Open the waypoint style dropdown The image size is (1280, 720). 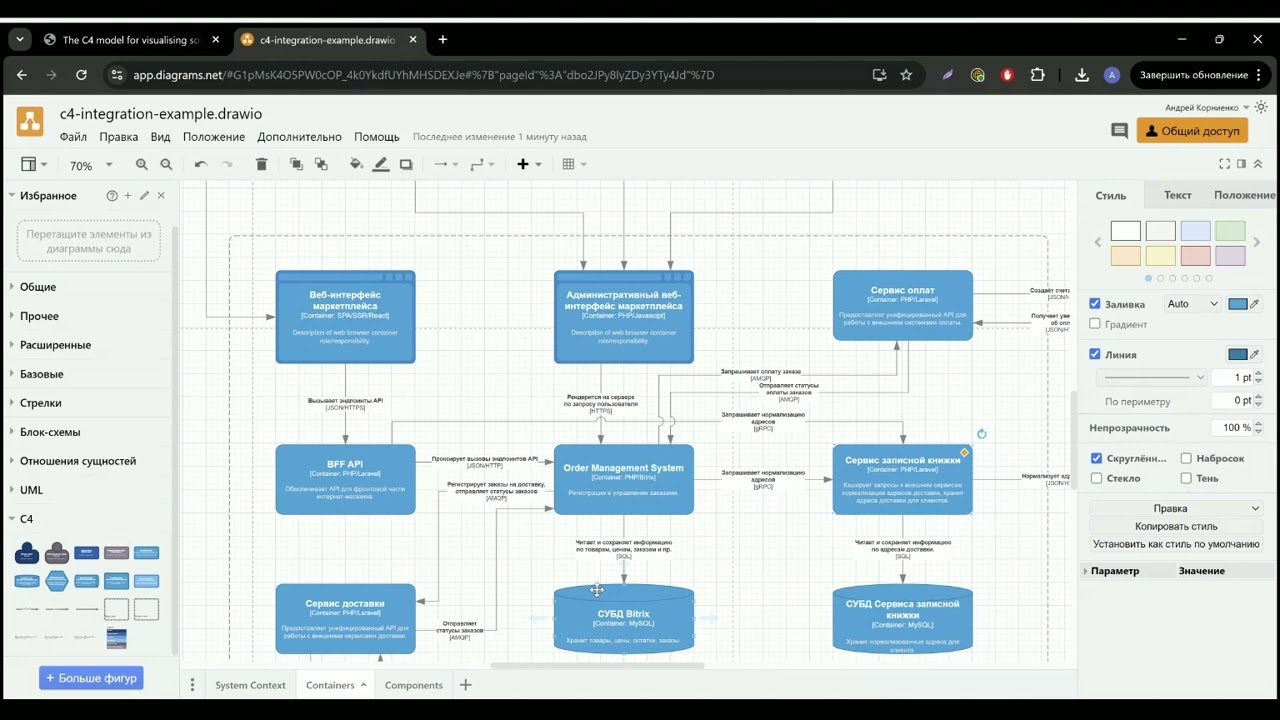click(x=482, y=165)
